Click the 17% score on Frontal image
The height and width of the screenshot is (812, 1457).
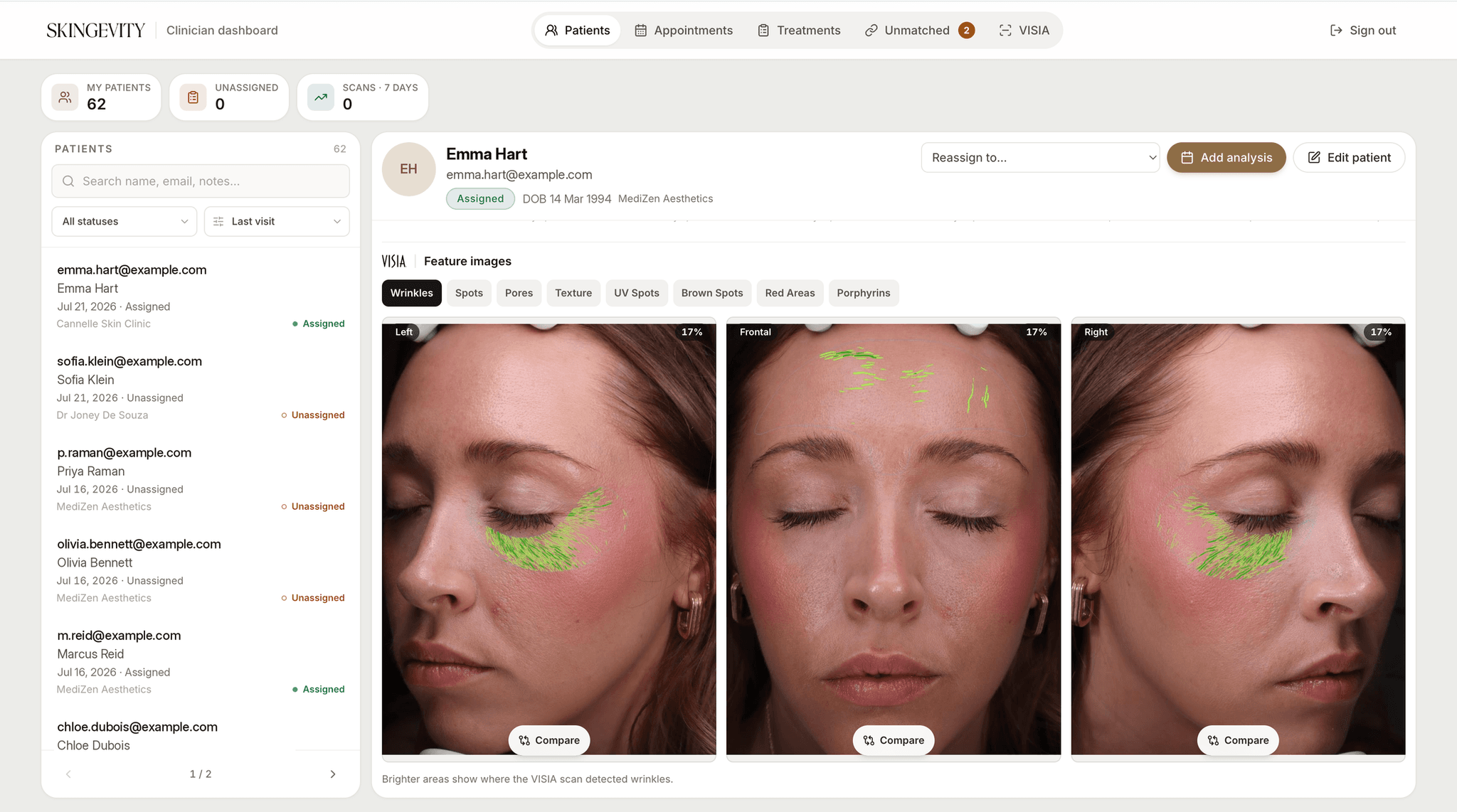click(x=1037, y=332)
